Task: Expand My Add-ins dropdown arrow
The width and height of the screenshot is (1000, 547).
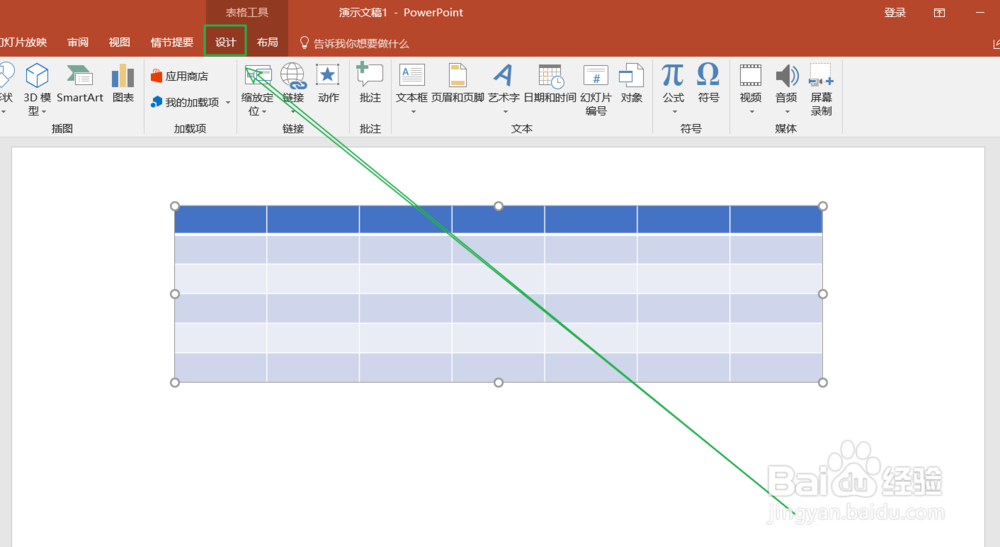Action: point(228,102)
